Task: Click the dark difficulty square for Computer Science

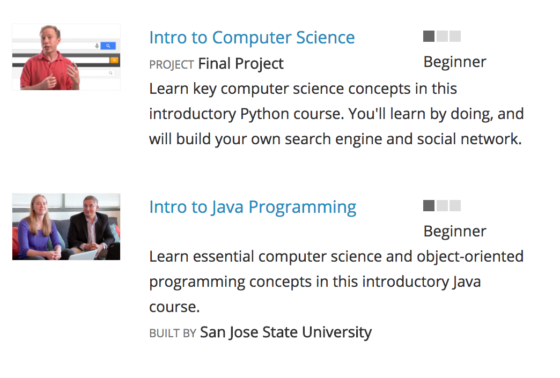Action: coord(429,36)
